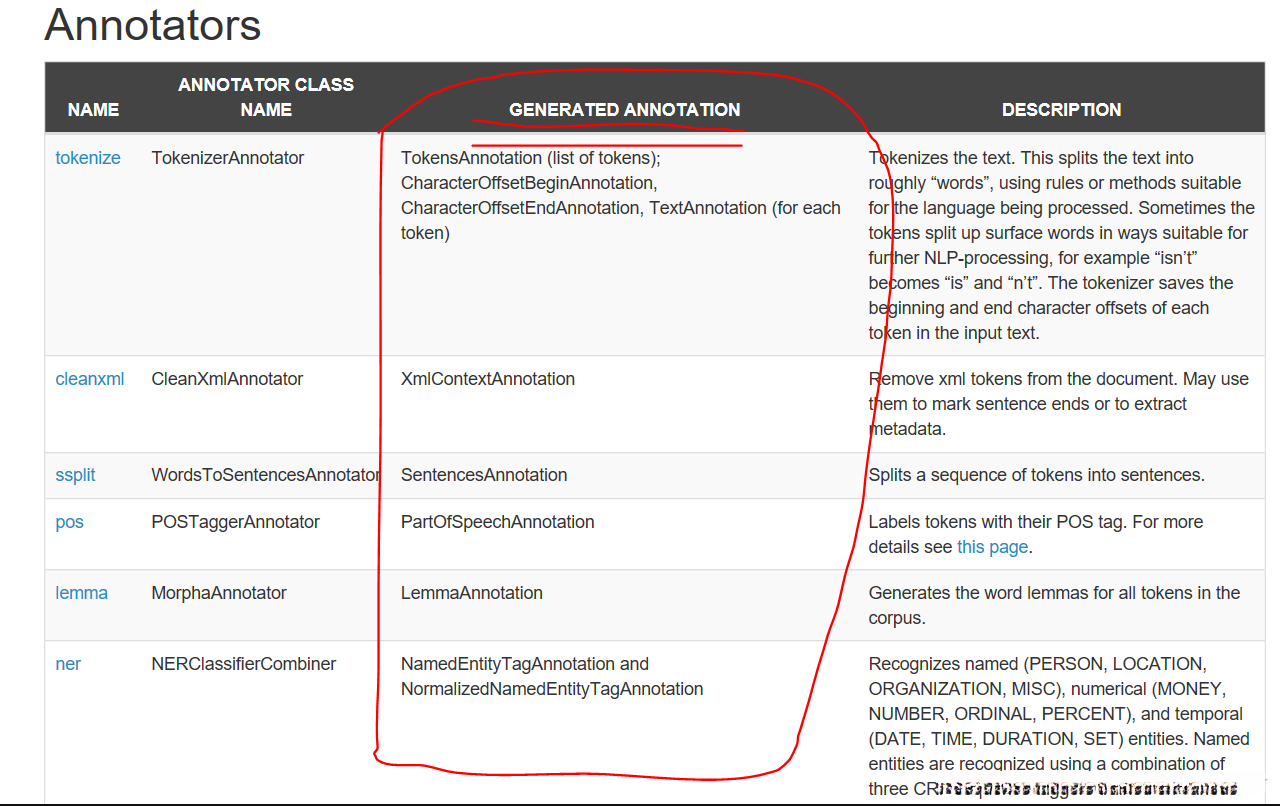Click the "TokenizerAnnotator" class name cell
Image resolution: width=1280 pixels, height=806 pixels.
click(228, 158)
